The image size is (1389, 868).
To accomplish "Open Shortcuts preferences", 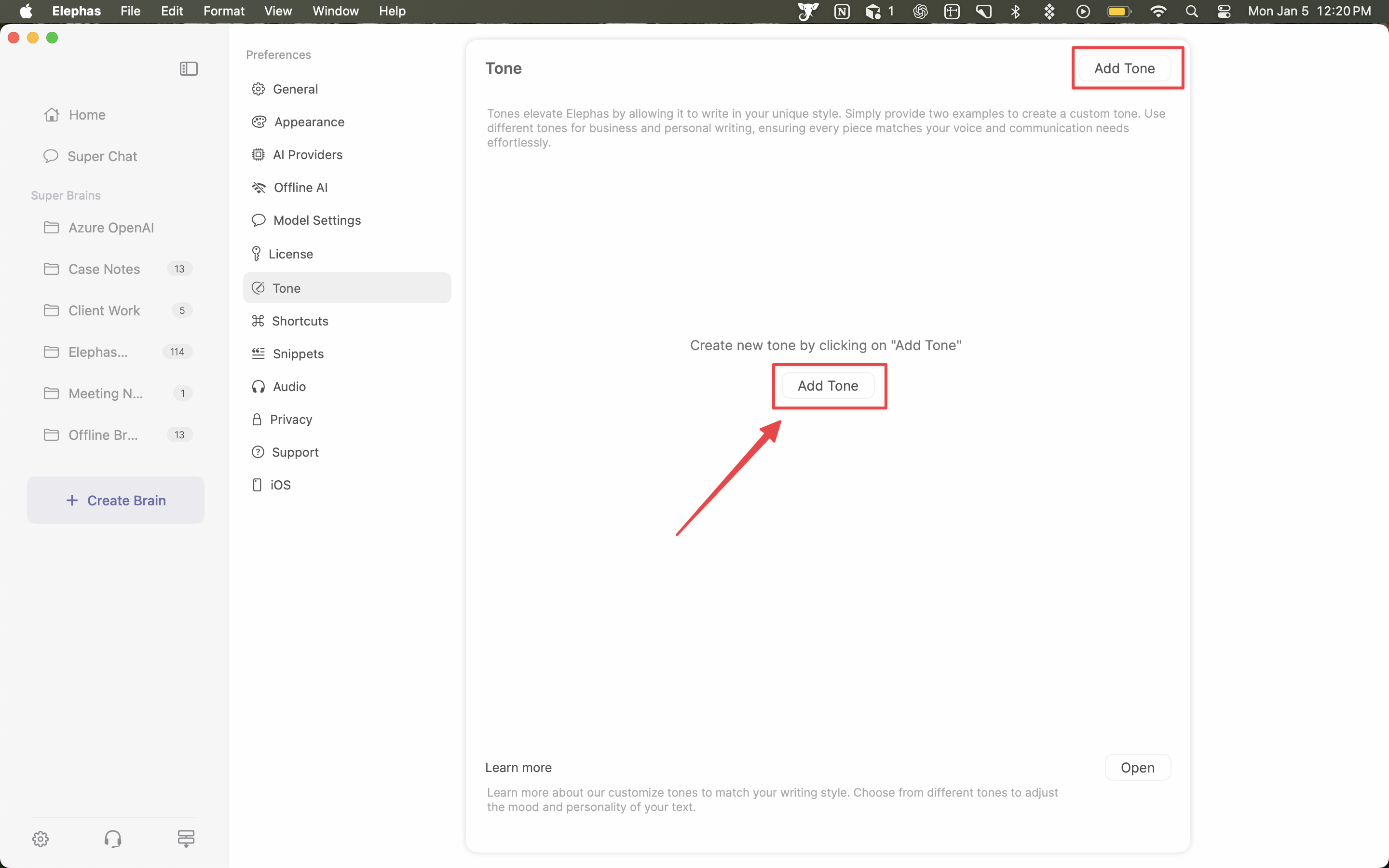I will click(x=347, y=321).
